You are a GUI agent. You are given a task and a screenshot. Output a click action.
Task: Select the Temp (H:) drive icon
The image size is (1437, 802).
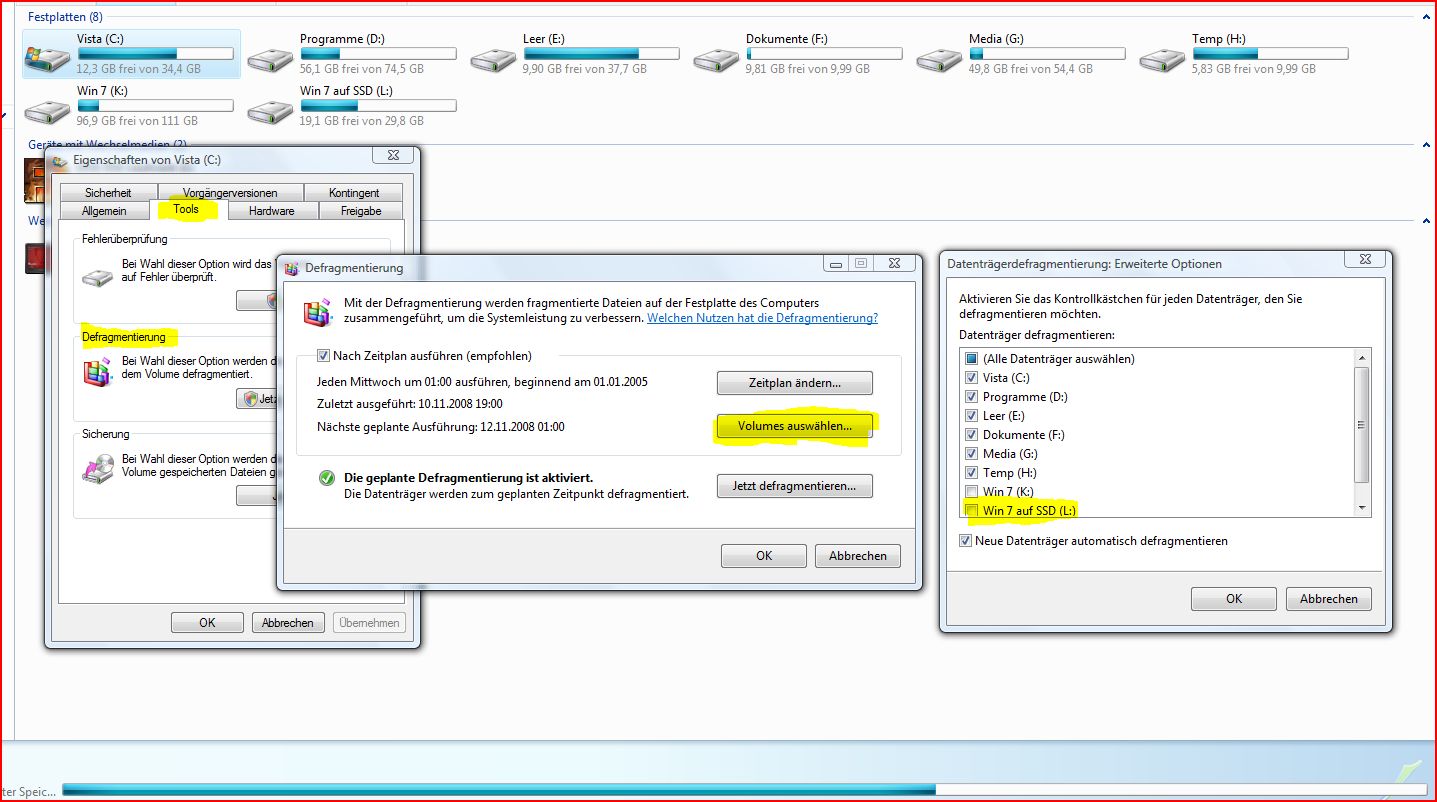[x=1162, y=58]
